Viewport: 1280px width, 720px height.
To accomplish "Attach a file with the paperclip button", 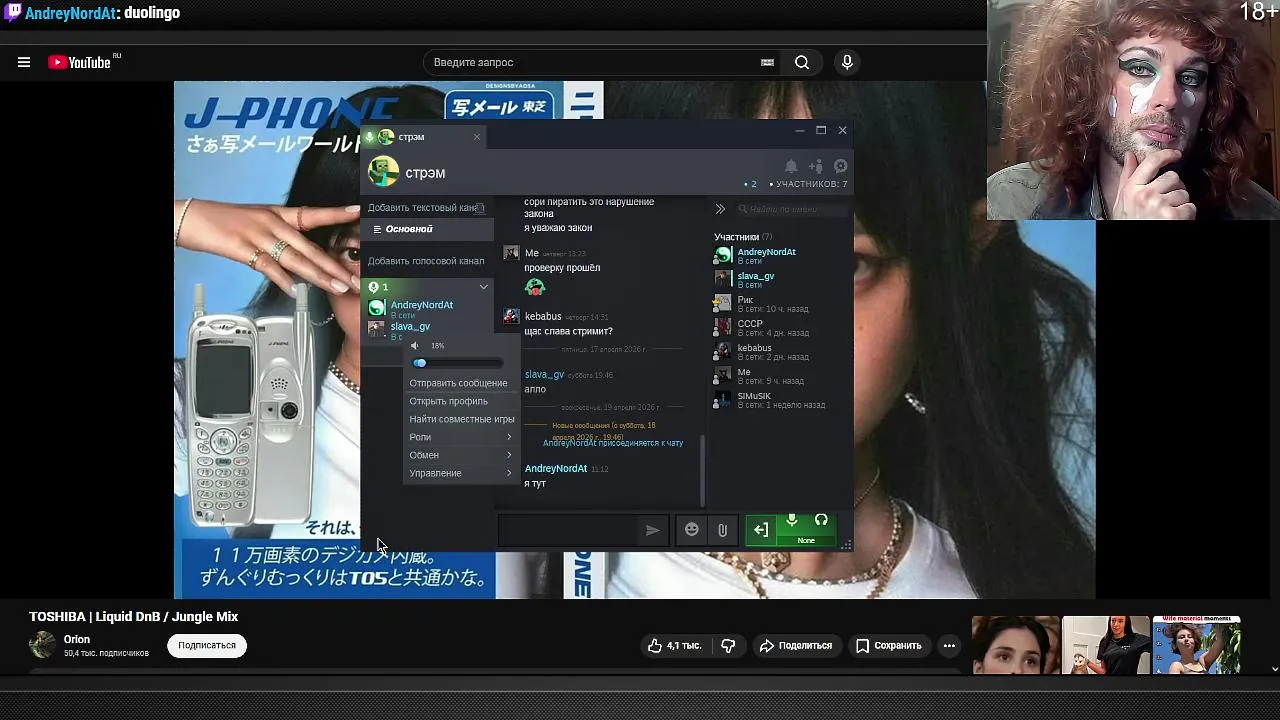I will [x=722, y=530].
